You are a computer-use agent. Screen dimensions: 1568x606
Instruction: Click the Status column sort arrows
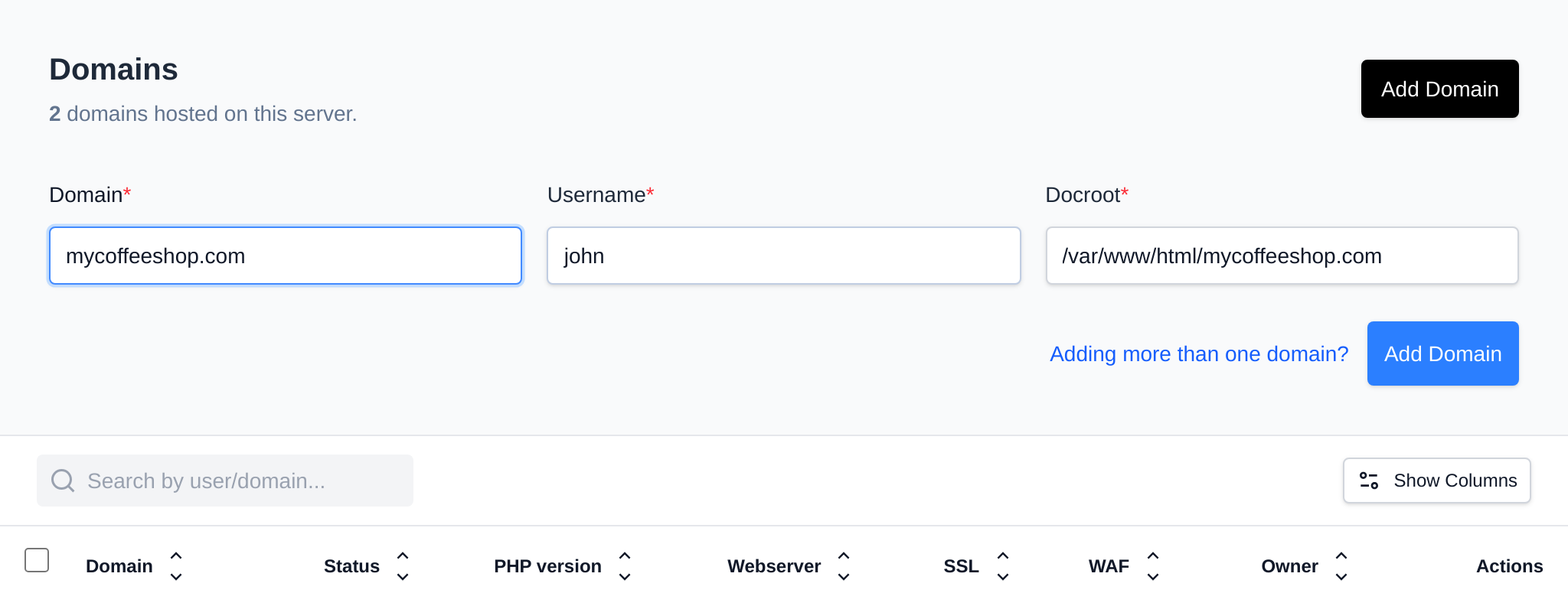tap(403, 566)
